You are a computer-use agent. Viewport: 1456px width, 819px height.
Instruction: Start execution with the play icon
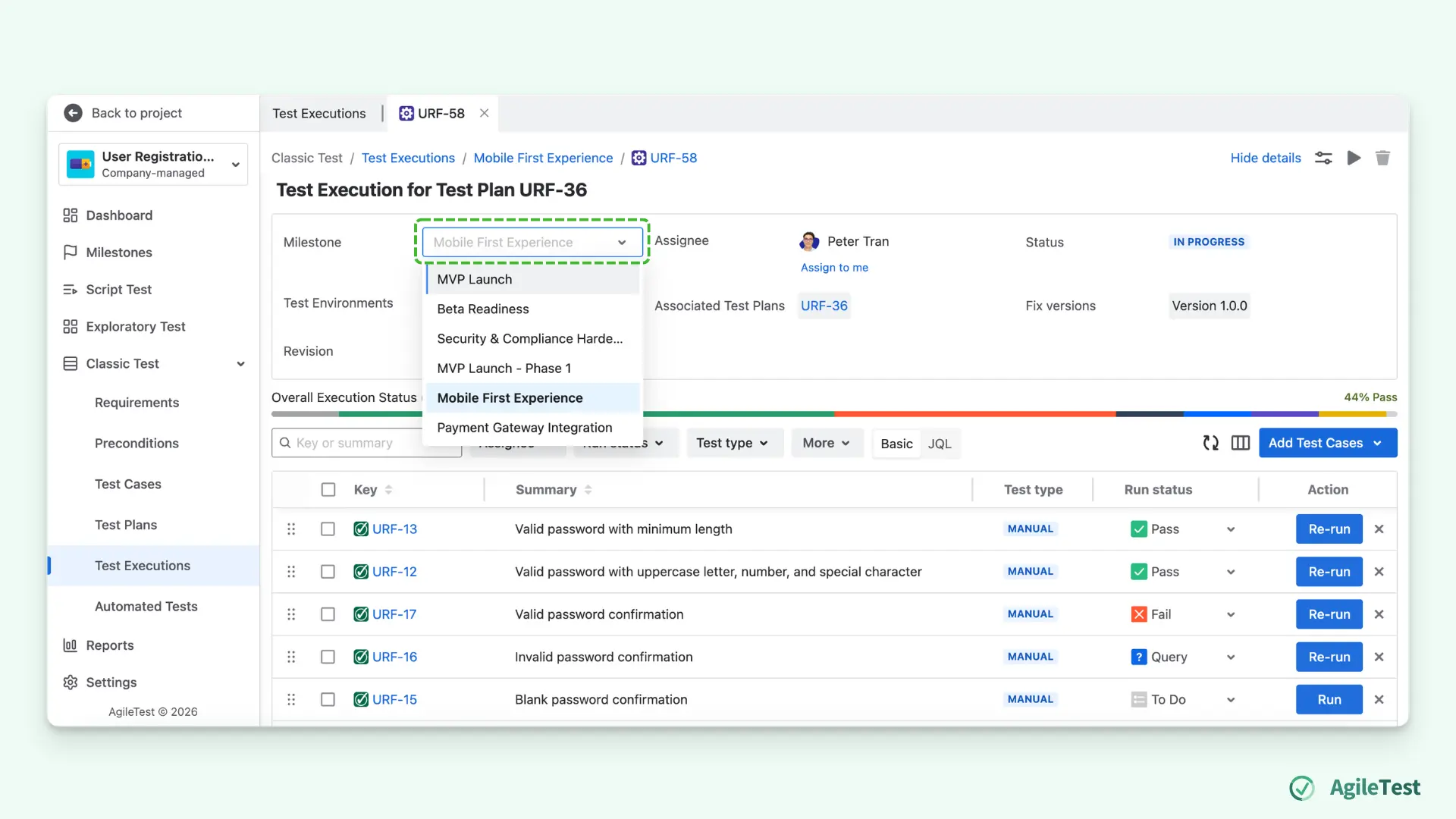(x=1354, y=158)
